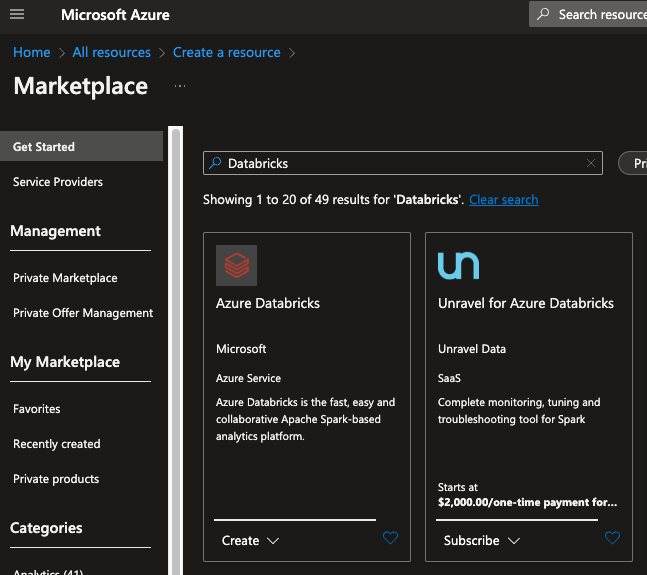Click the My Marketplace heading

coord(65,362)
